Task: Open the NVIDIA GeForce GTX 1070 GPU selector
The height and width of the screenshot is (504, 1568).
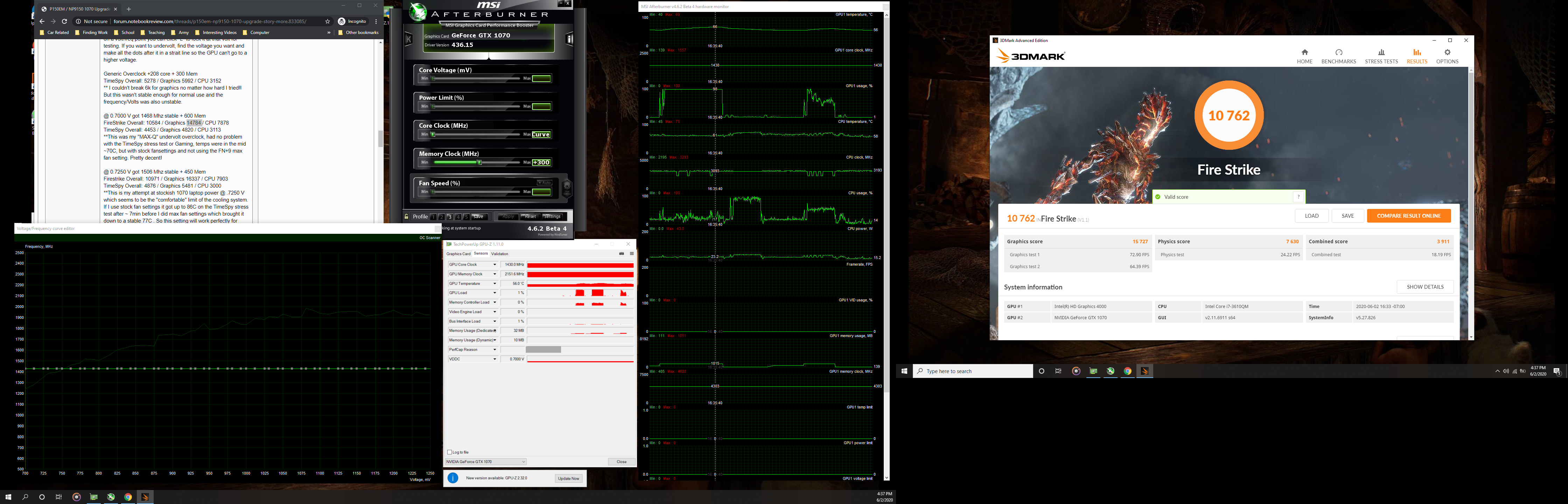Action: point(486,461)
